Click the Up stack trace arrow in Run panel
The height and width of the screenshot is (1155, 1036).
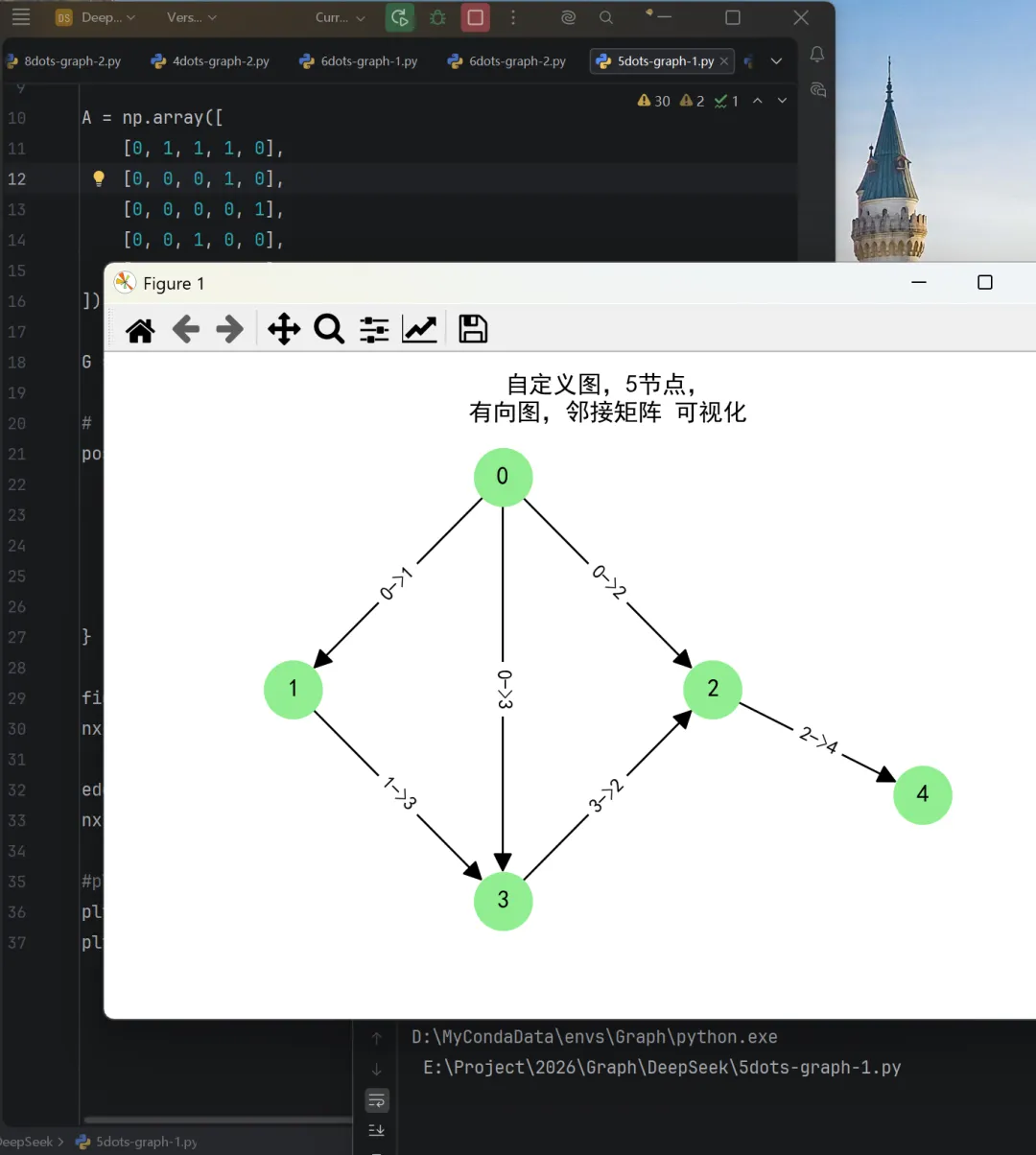coord(376,1038)
